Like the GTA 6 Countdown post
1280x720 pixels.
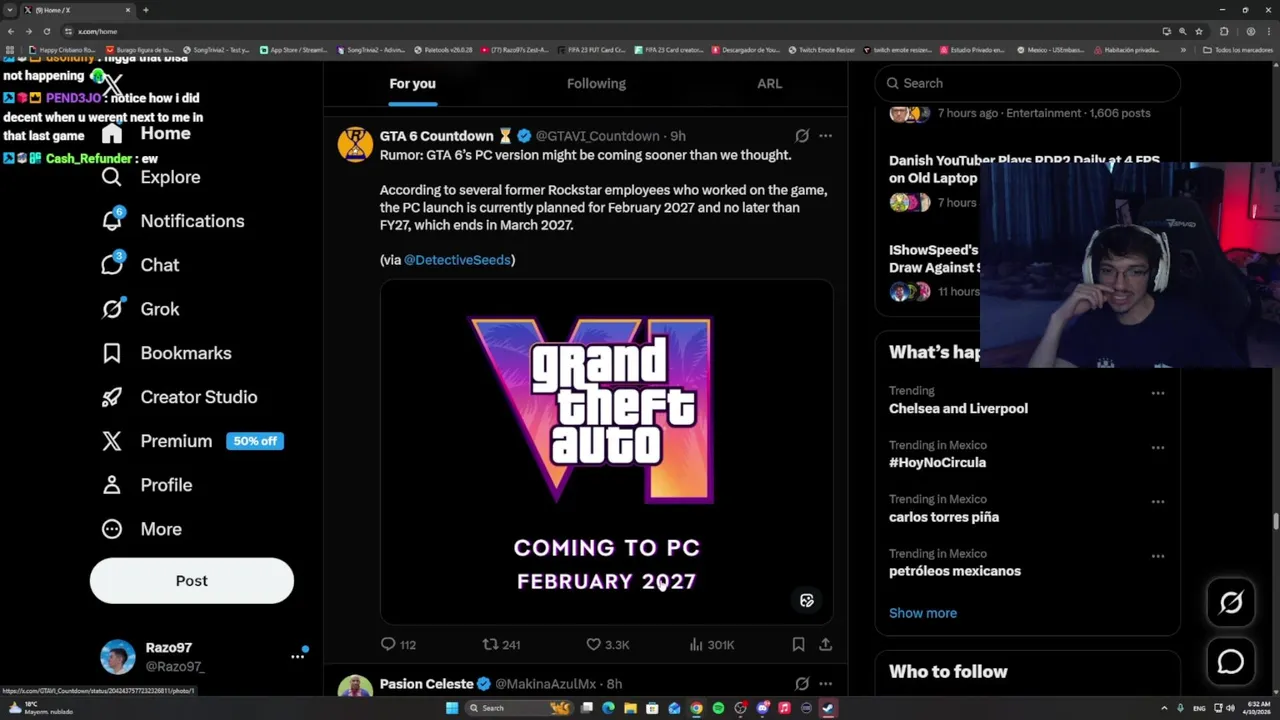[607, 645]
